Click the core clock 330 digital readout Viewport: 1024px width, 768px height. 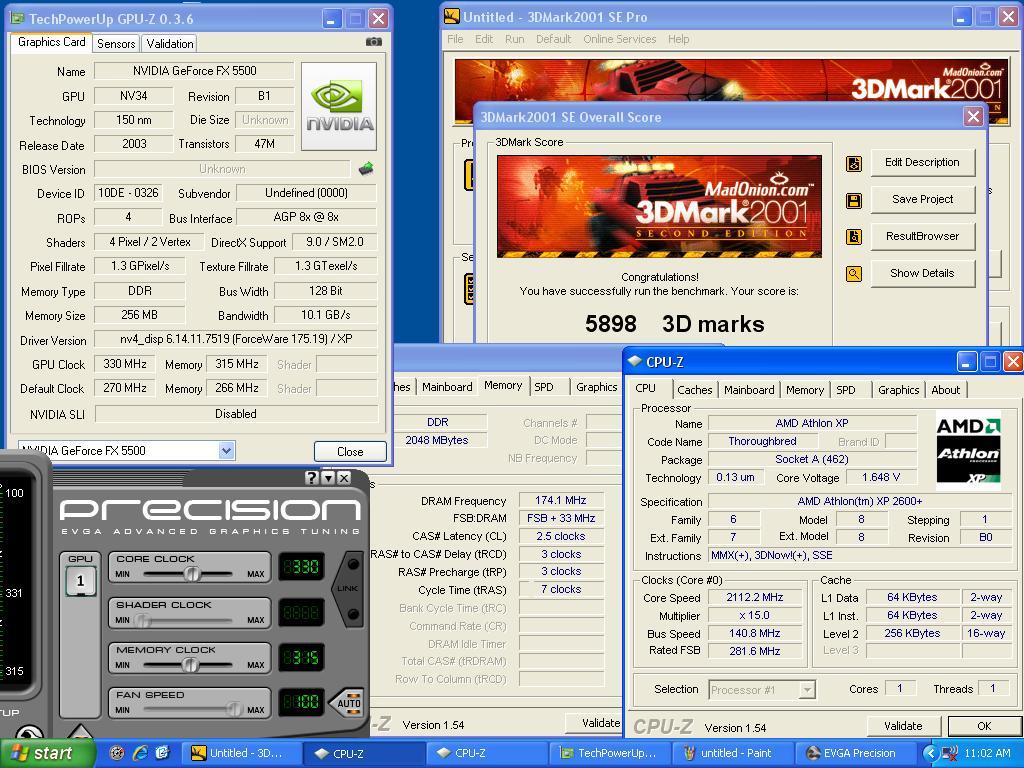pos(301,567)
